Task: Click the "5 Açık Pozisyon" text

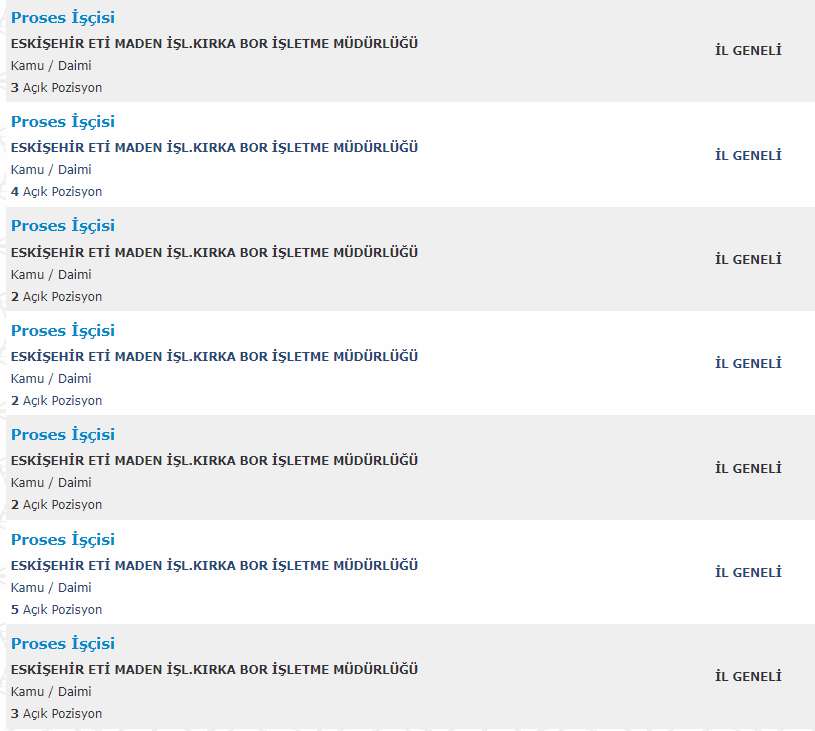Action: click(57, 610)
